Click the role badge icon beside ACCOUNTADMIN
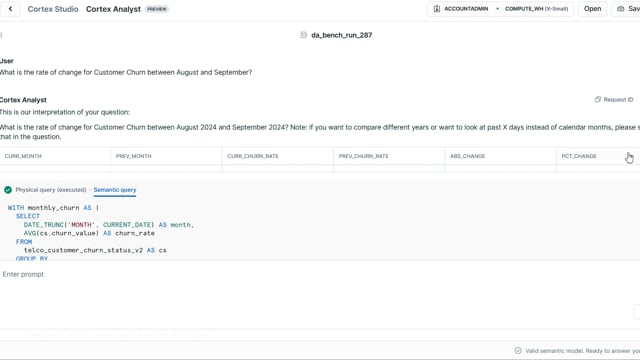Image resolution: width=640 pixels, height=360 pixels. coord(437,9)
